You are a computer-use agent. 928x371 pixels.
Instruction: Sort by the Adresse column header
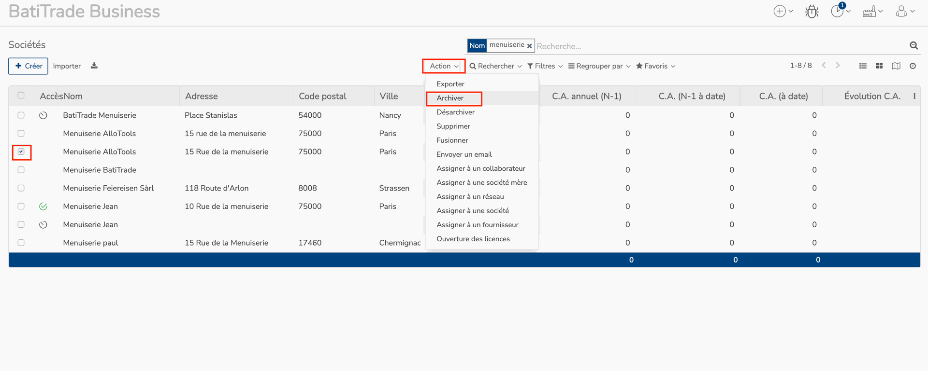pos(201,96)
